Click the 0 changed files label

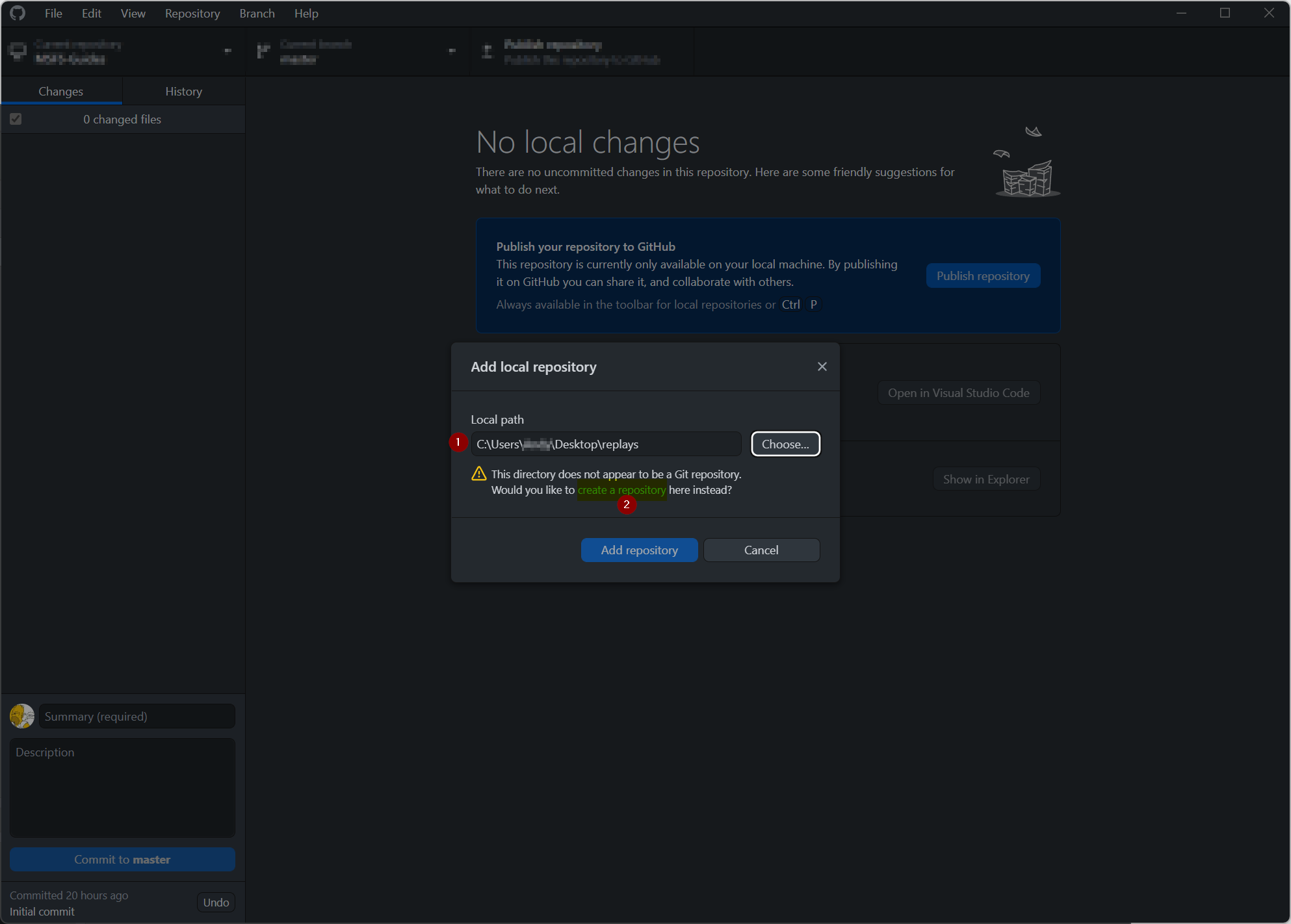(122, 119)
